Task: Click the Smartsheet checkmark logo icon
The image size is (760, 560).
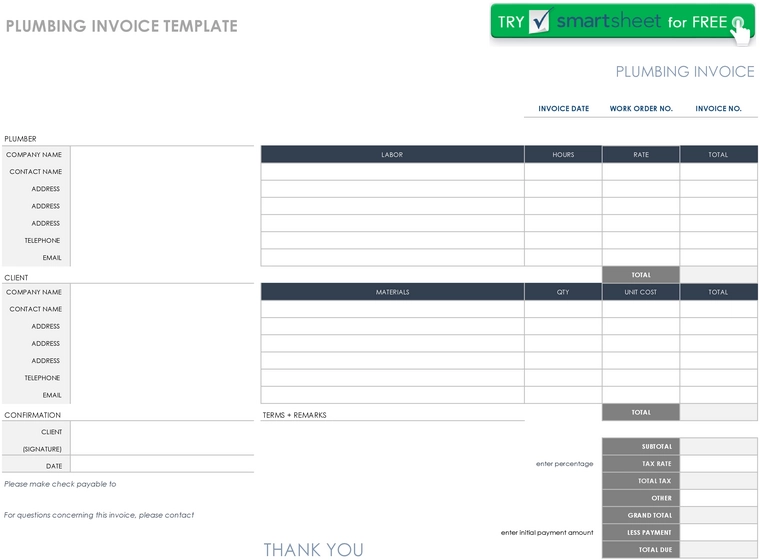Action: pos(539,21)
